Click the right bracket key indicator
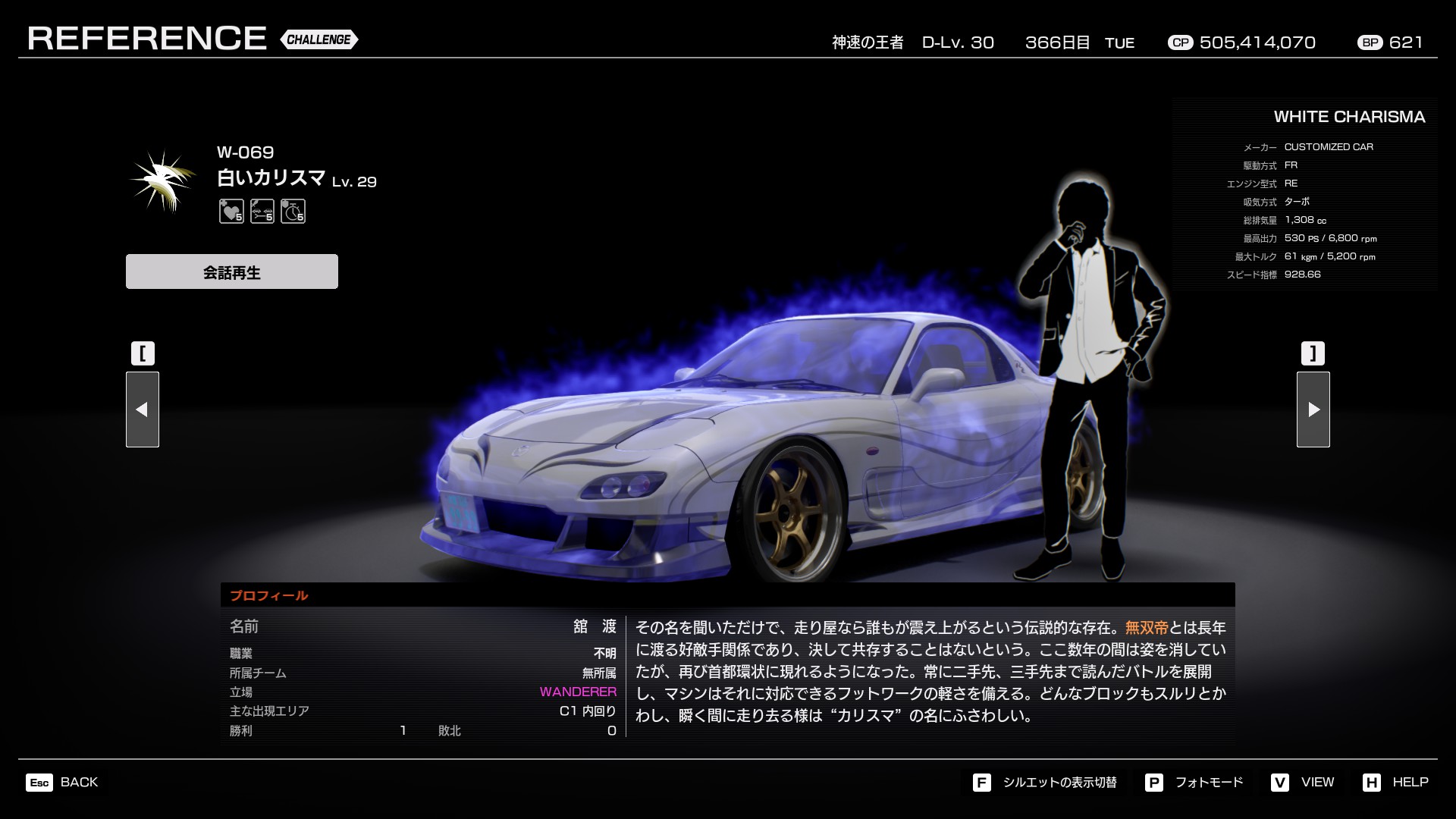This screenshot has height=819, width=1456. pyautogui.click(x=1313, y=353)
